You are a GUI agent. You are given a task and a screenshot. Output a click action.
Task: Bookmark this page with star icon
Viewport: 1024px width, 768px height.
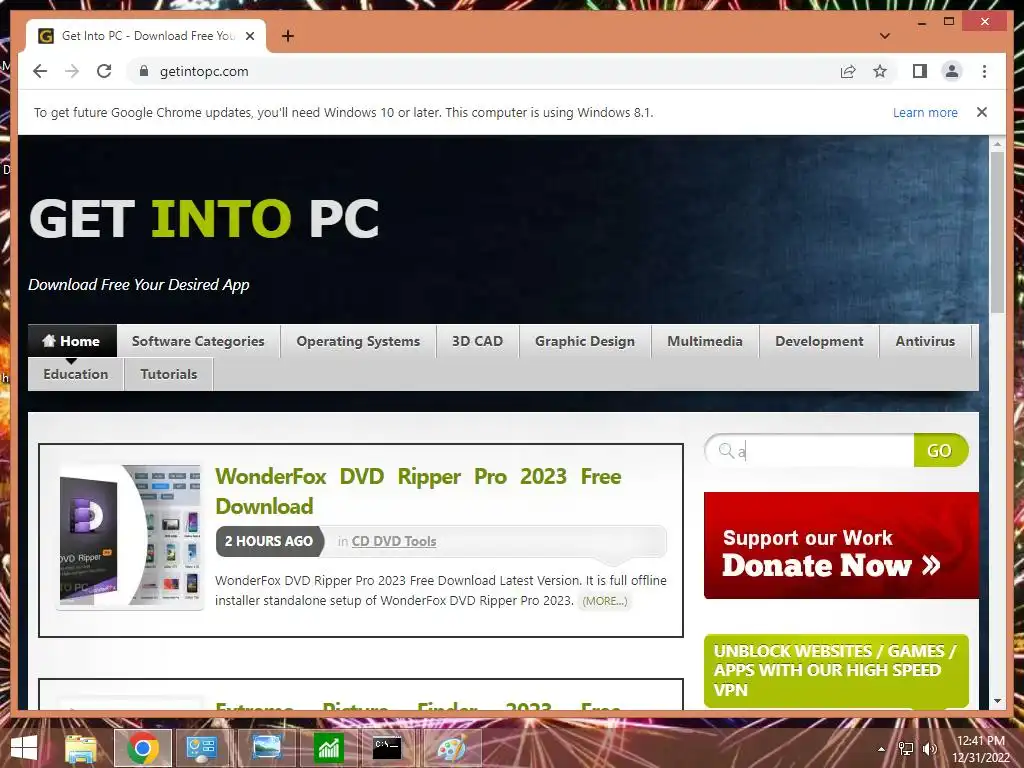(x=880, y=71)
